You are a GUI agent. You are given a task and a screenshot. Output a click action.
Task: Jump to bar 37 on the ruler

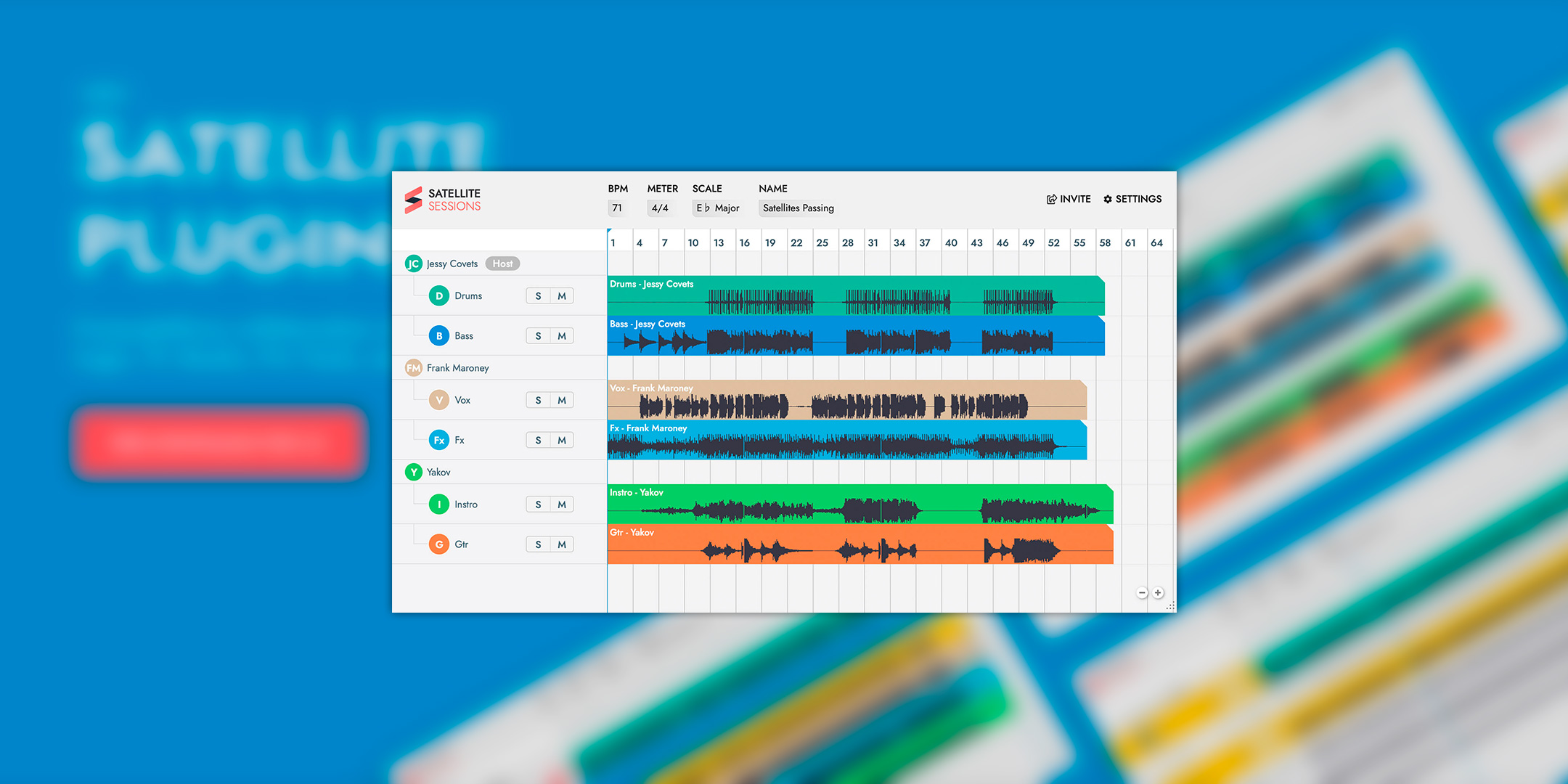pos(925,243)
